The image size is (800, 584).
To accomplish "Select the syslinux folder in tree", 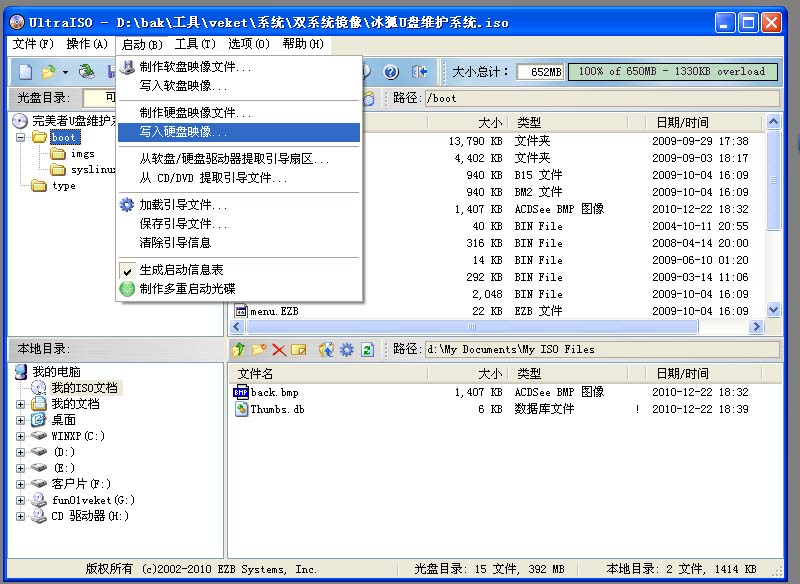I will [92, 170].
